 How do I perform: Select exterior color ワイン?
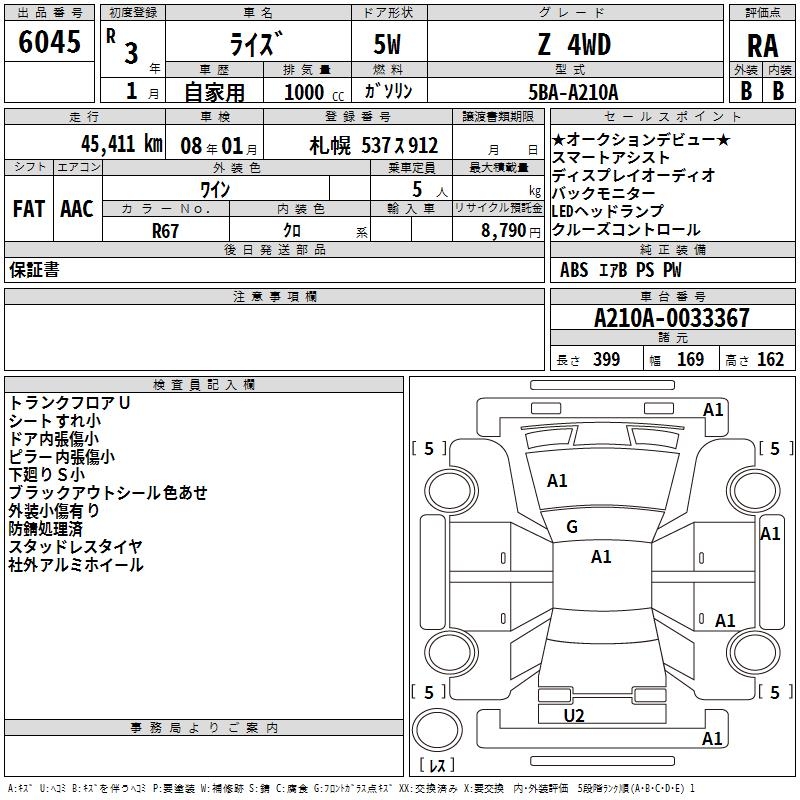pos(215,190)
